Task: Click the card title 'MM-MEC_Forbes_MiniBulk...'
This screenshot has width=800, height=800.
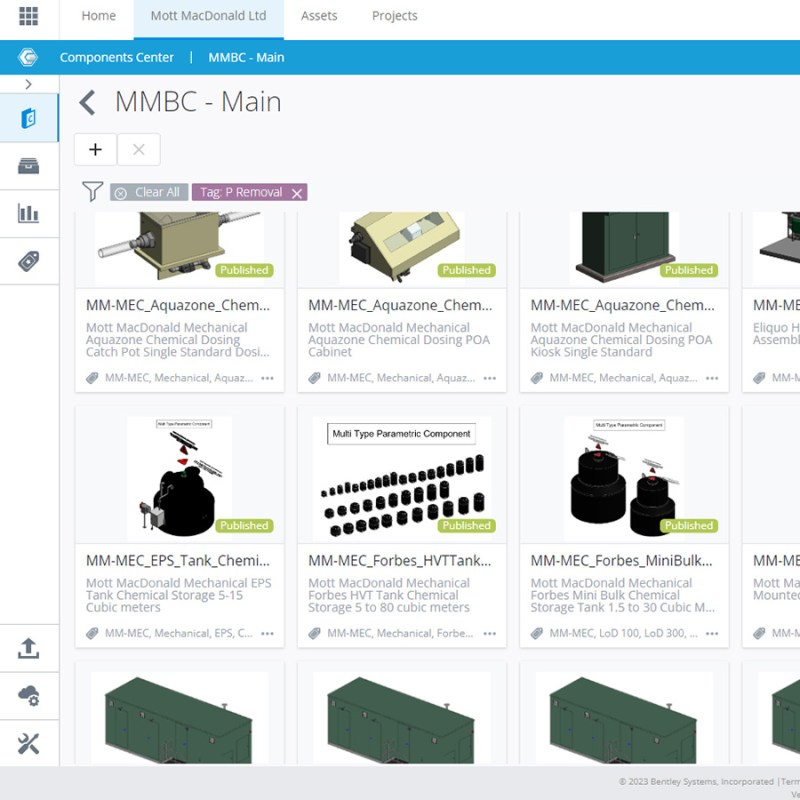Action: [621, 561]
